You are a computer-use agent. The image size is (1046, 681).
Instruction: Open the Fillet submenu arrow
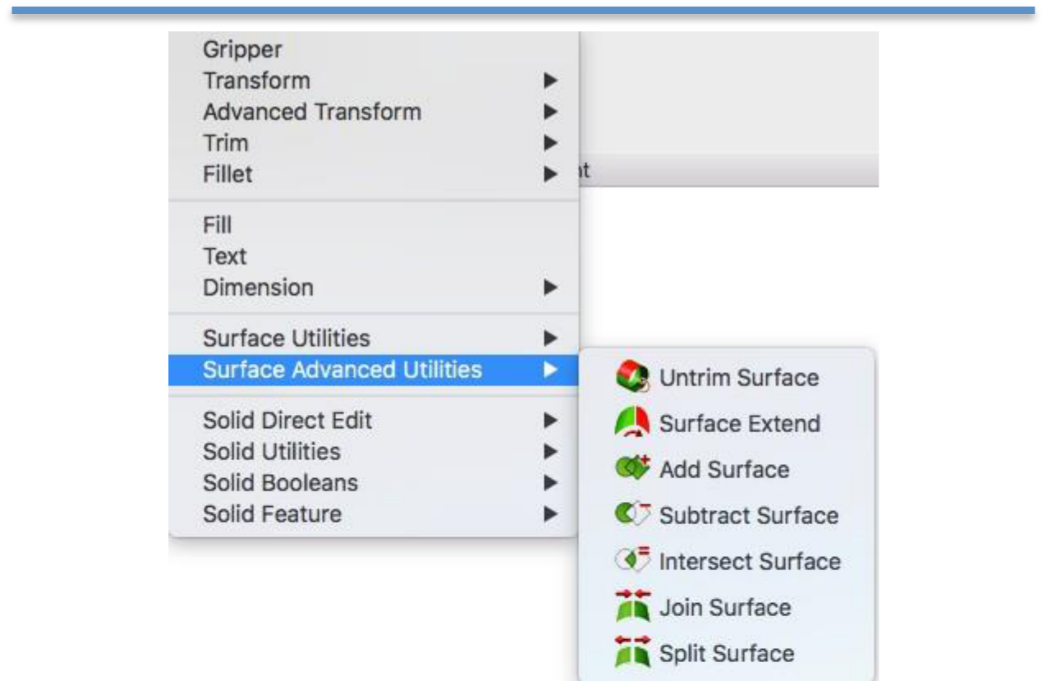[x=549, y=174]
